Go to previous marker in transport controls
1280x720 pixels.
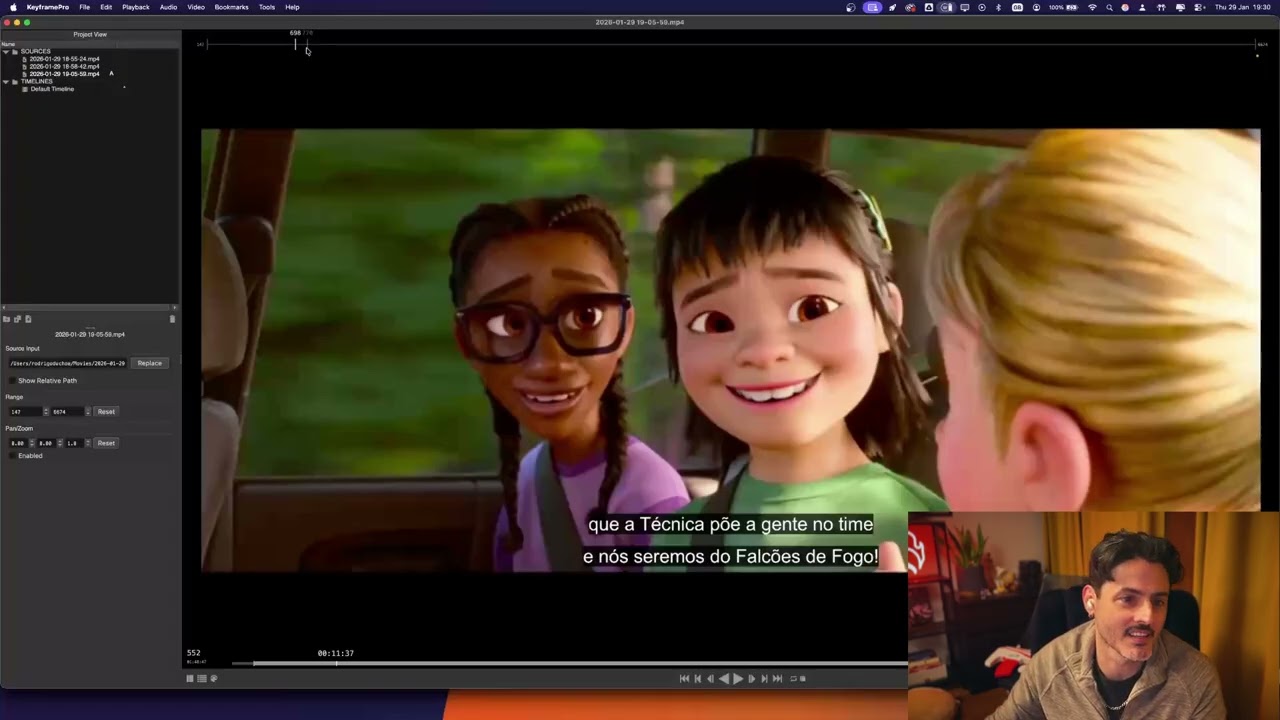pyautogui.click(x=698, y=678)
